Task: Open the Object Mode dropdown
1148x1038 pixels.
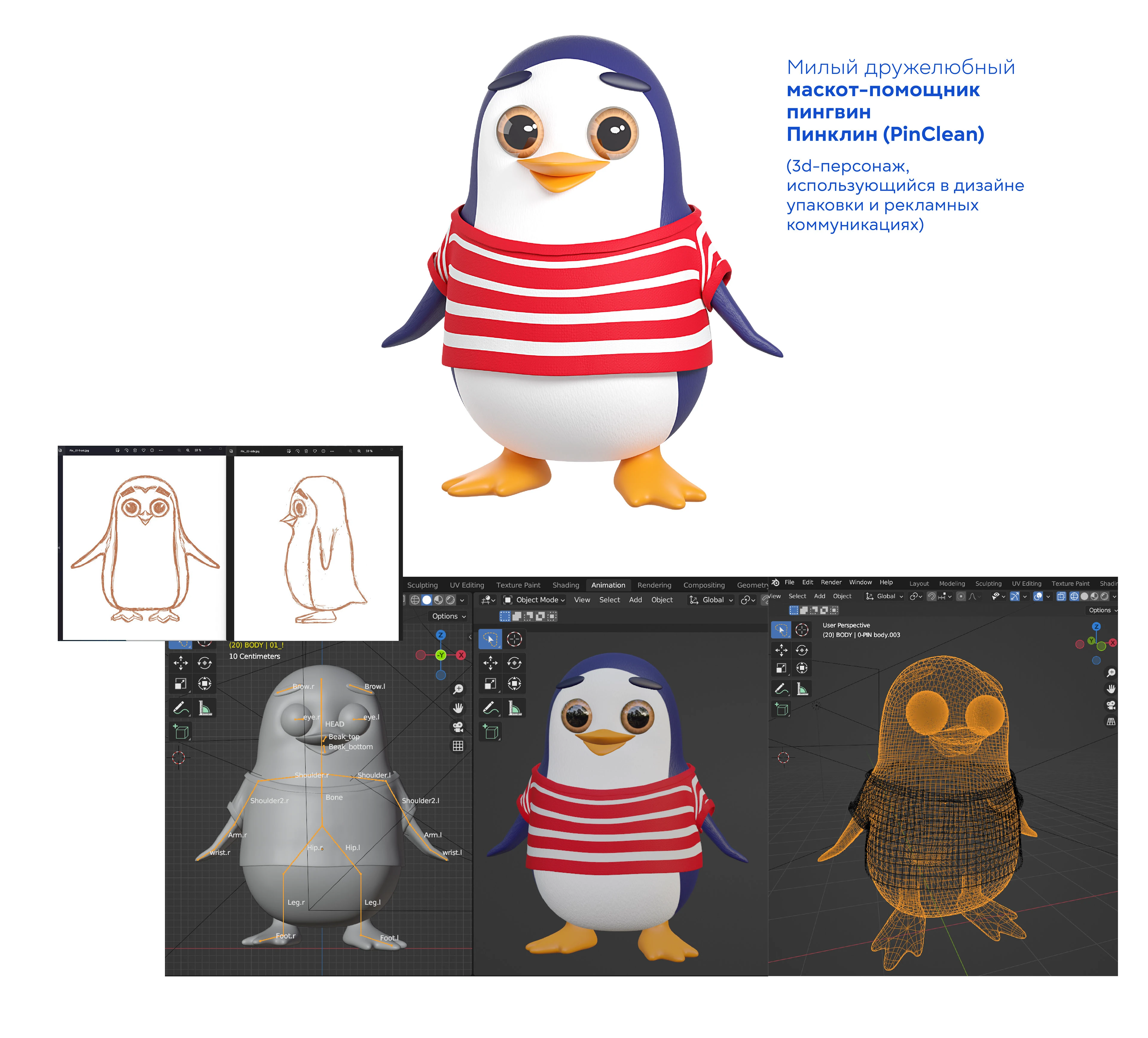Action: tap(534, 600)
